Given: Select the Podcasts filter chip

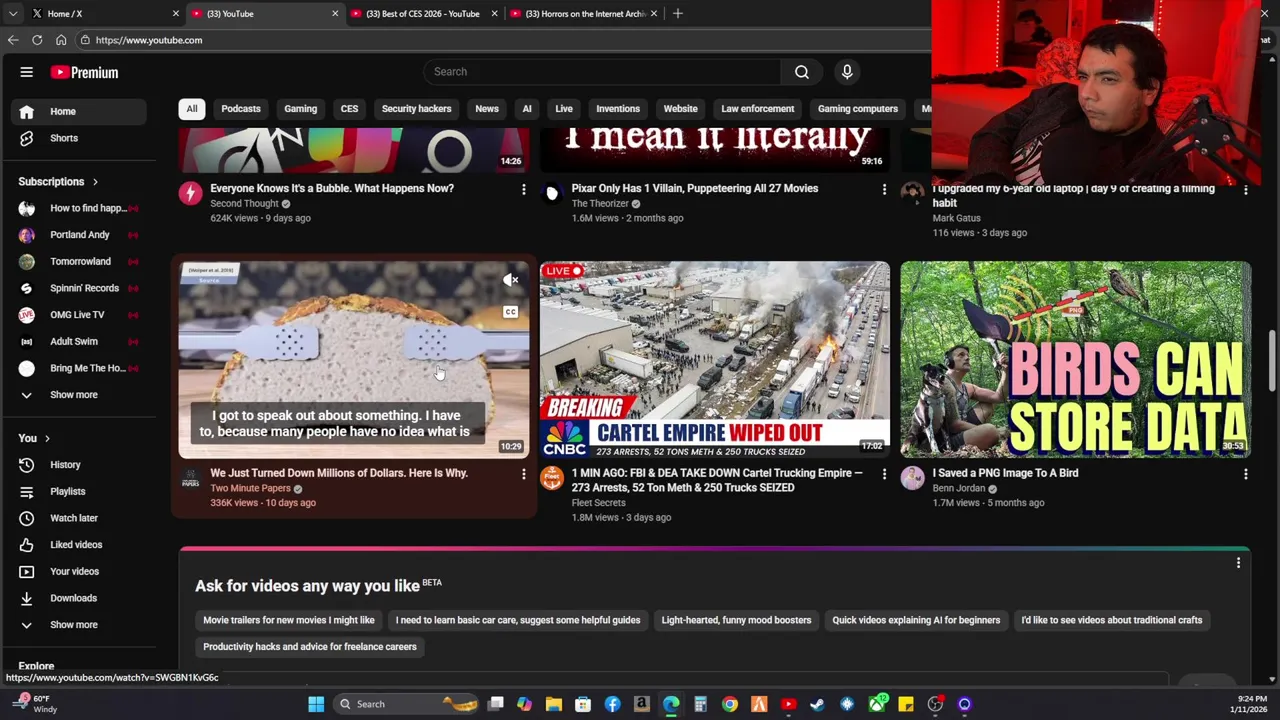Looking at the screenshot, I should click(241, 109).
